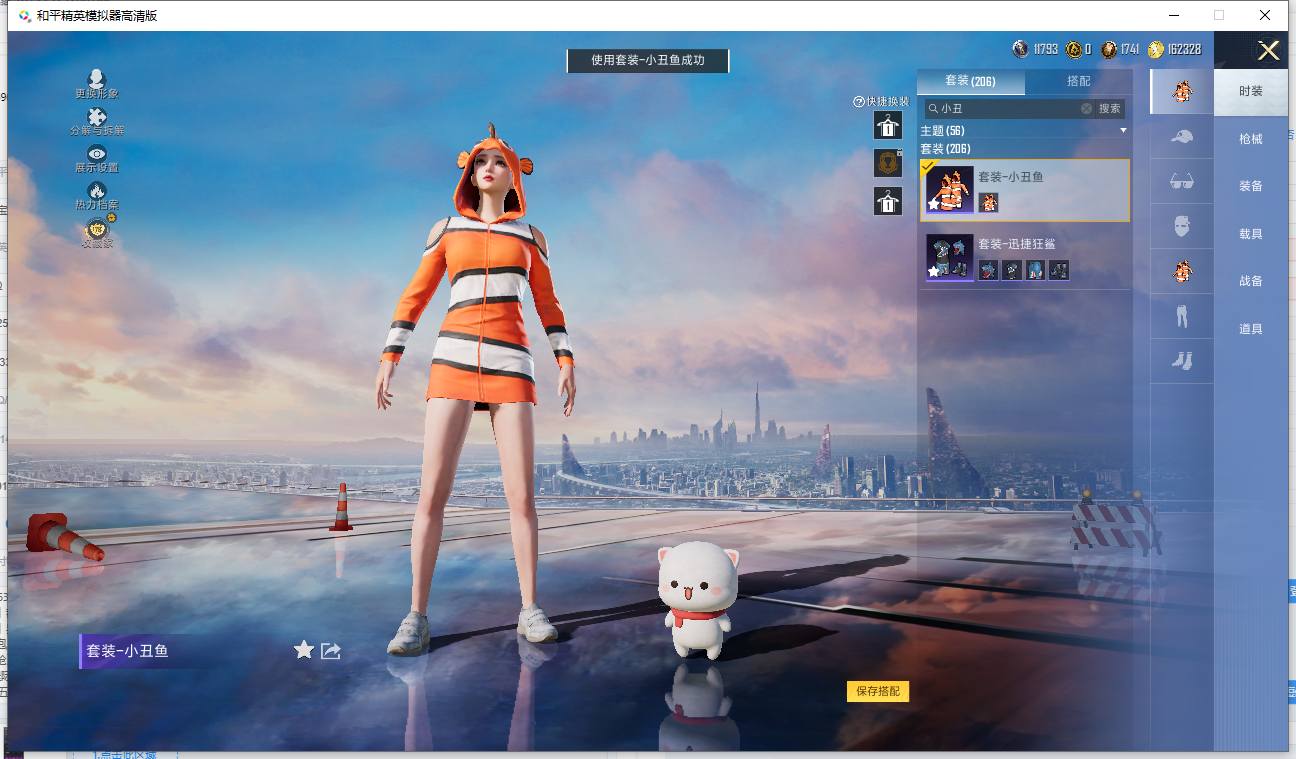The width and height of the screenshot is (1296, 759).
Task: Open the 道具 side tab
Action: (1251, 329)
